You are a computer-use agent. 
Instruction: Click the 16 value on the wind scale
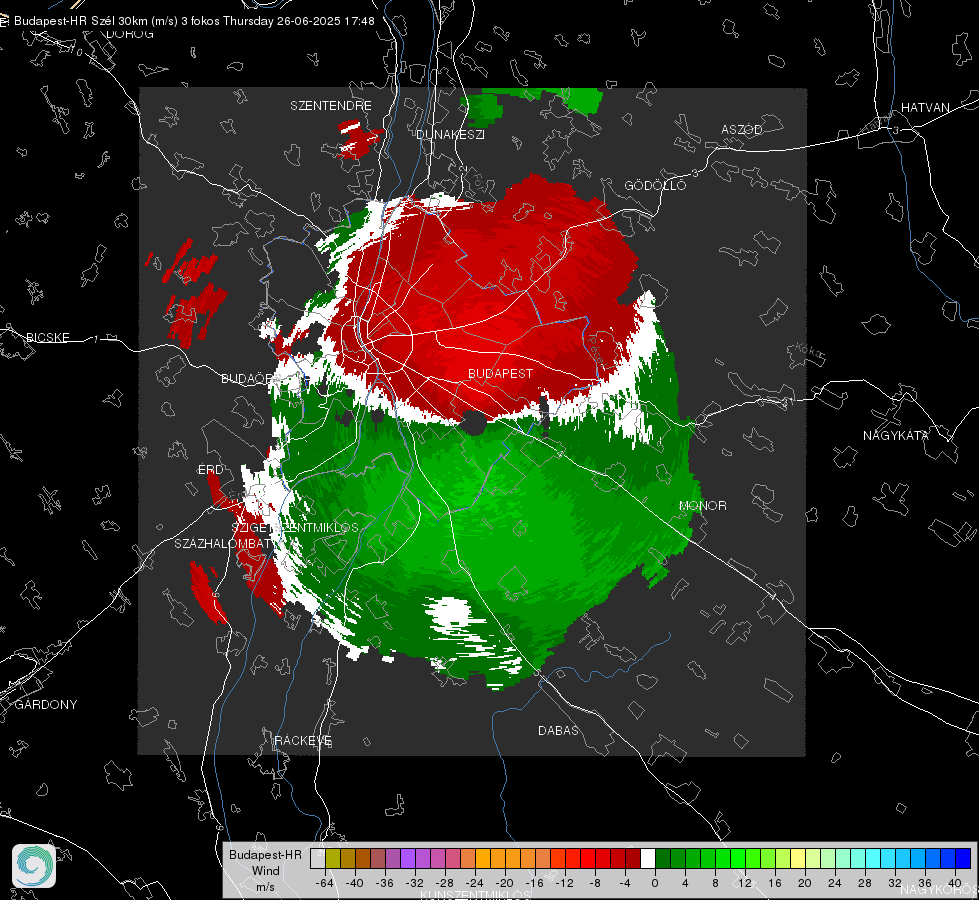[775, 883]
